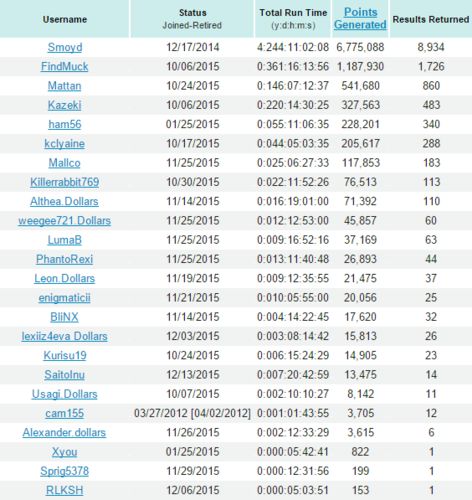Select the Sprig5378 user link

click(65, 471)
